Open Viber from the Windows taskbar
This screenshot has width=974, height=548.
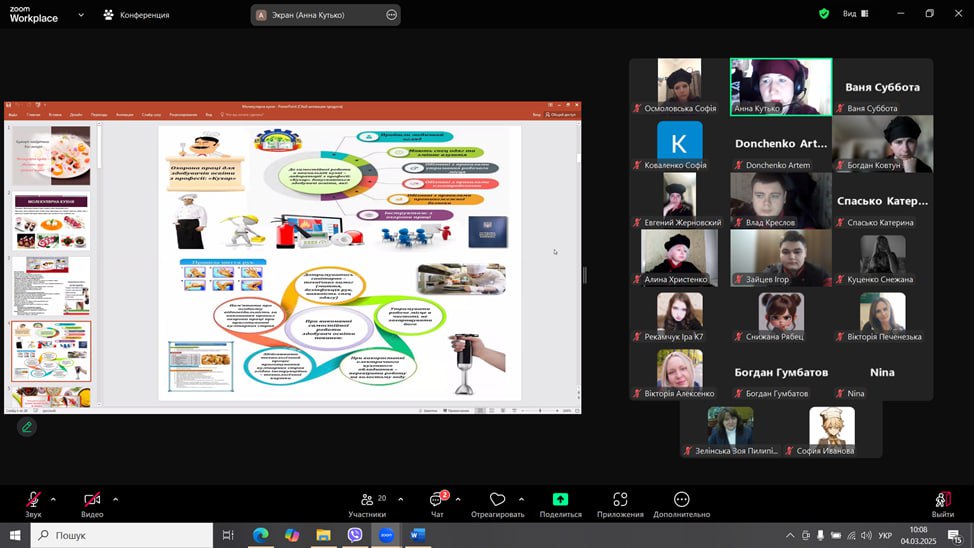354,535
